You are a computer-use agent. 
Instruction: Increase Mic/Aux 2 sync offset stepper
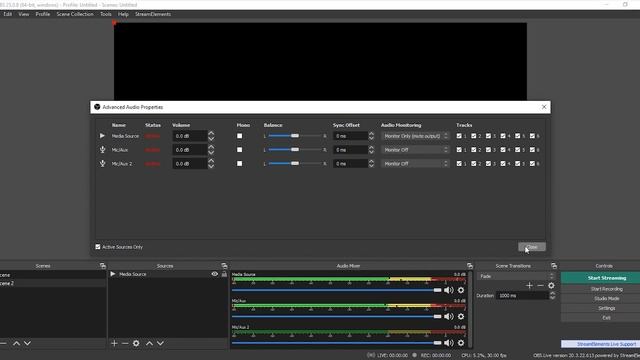pyautogui.click(x=371, y=161)
